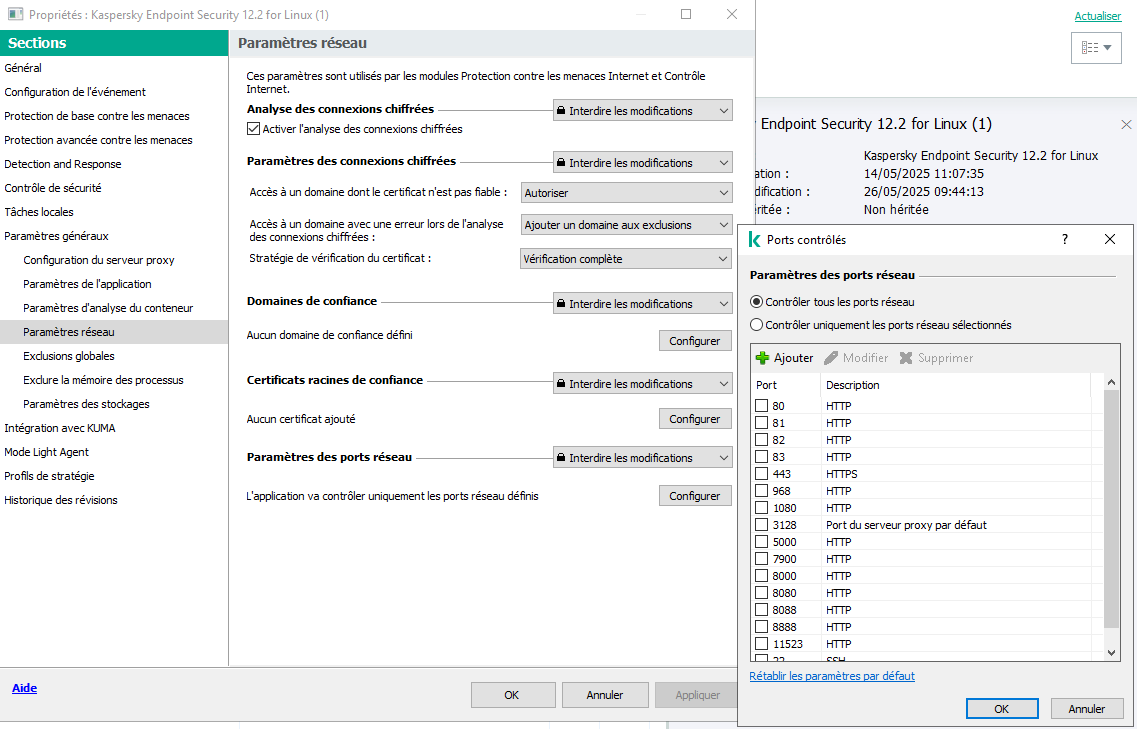
Task: Click Configurer for Paramètres des ports réseau
Action: coord(695,495)
